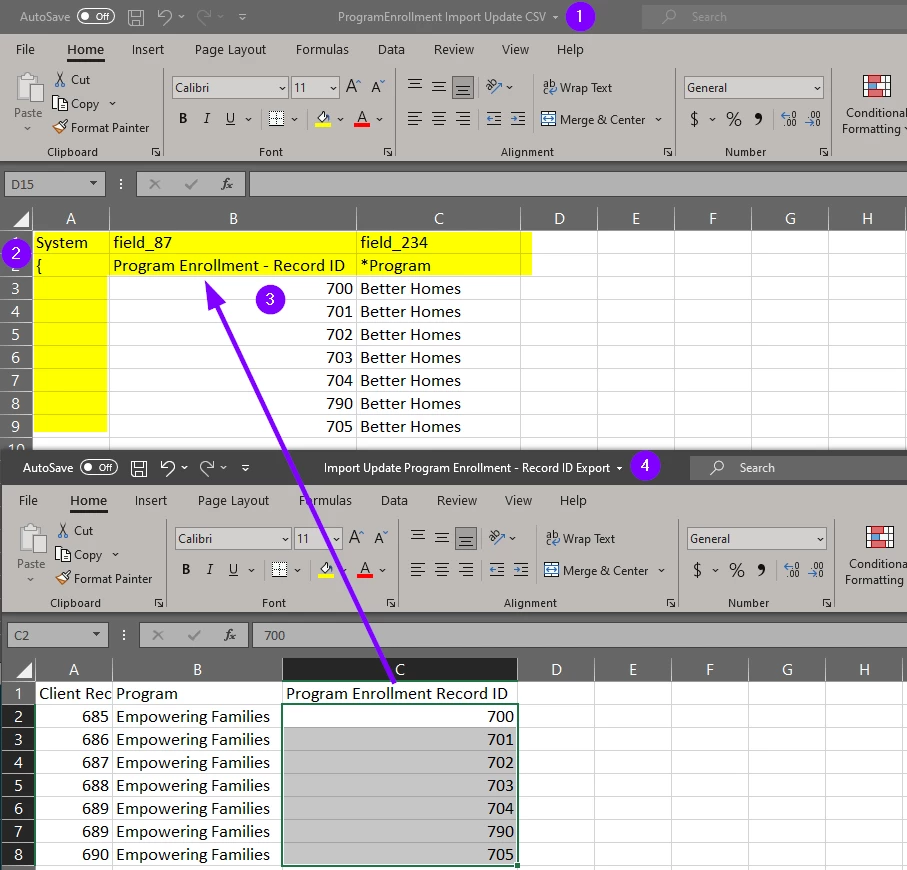Click Save icon in bottom Excel window
The width and height of the screenshot is (907, 870).
point(139,468)
